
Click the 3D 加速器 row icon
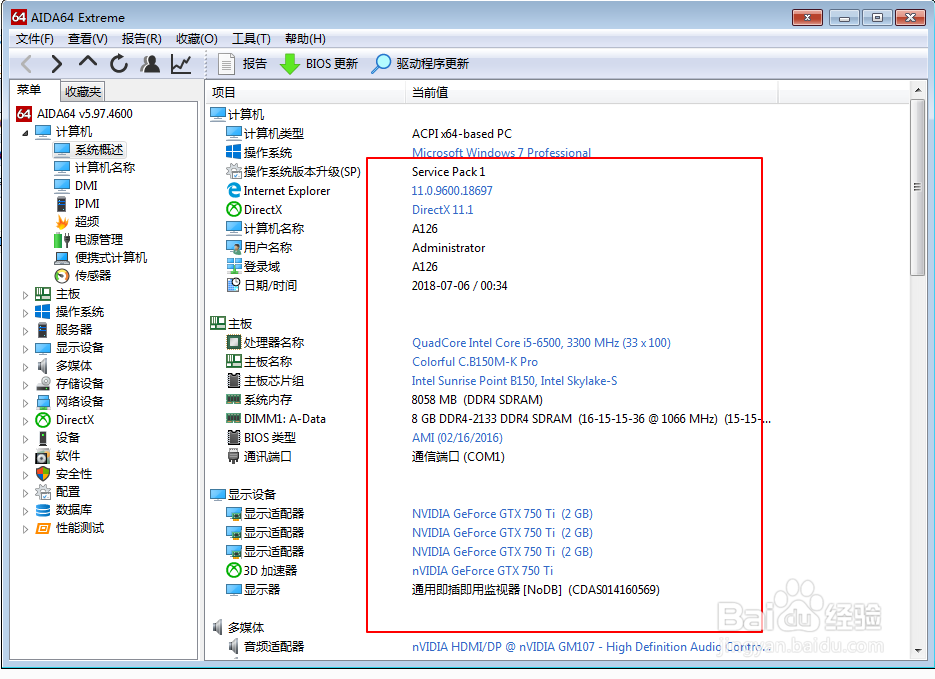pyautogui.click(x=234, y=571)
